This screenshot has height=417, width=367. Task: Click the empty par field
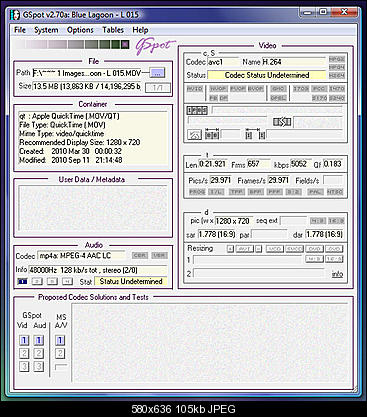[x=269, y=234]
